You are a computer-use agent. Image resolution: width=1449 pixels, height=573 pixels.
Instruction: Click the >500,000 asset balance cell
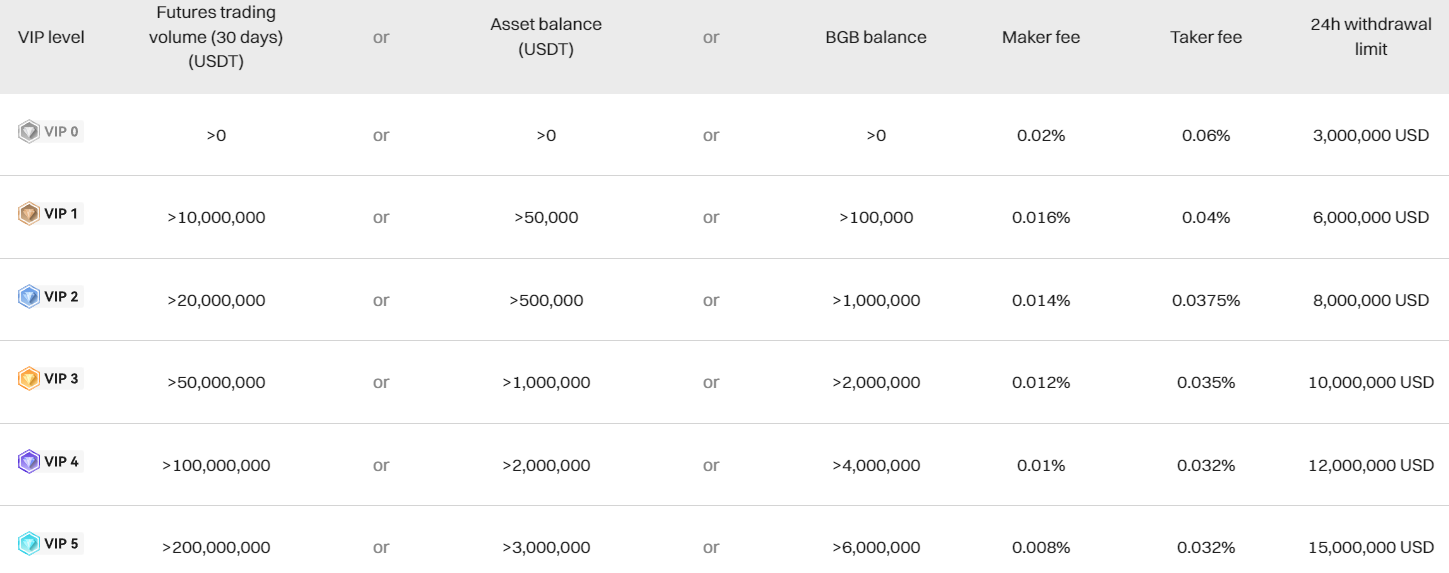(x=546, y=300)
